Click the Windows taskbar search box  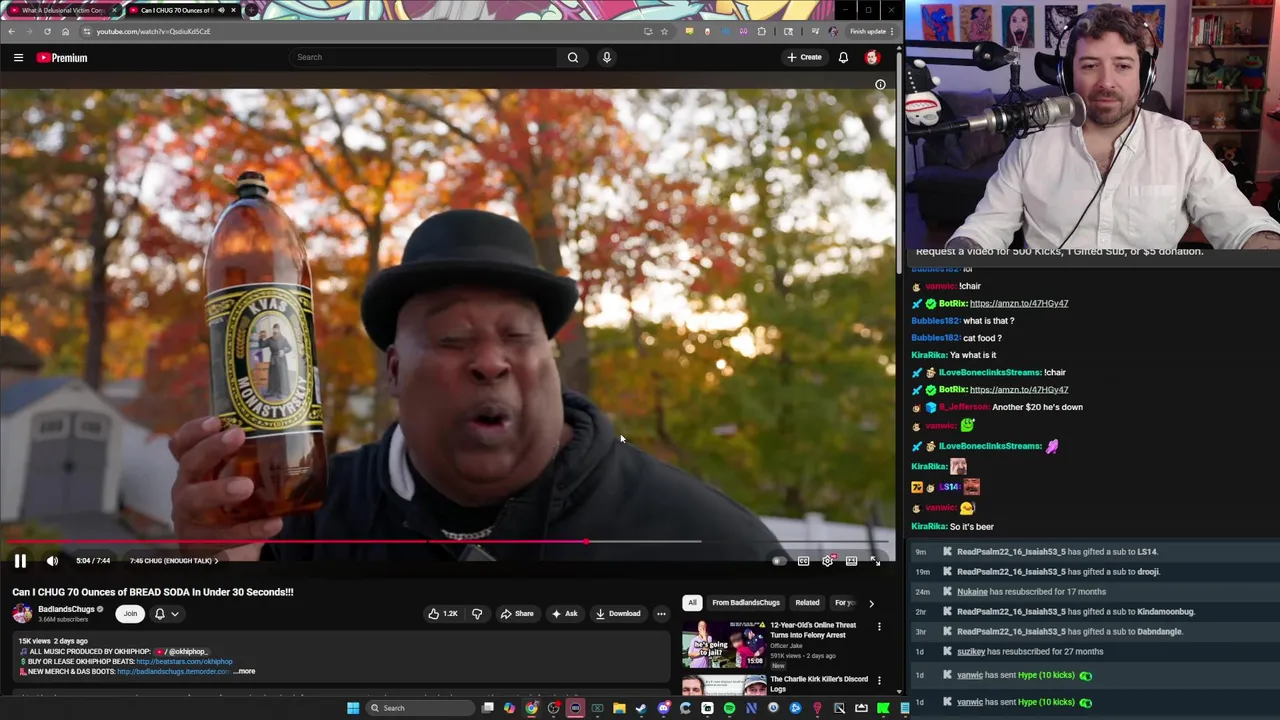418,708
